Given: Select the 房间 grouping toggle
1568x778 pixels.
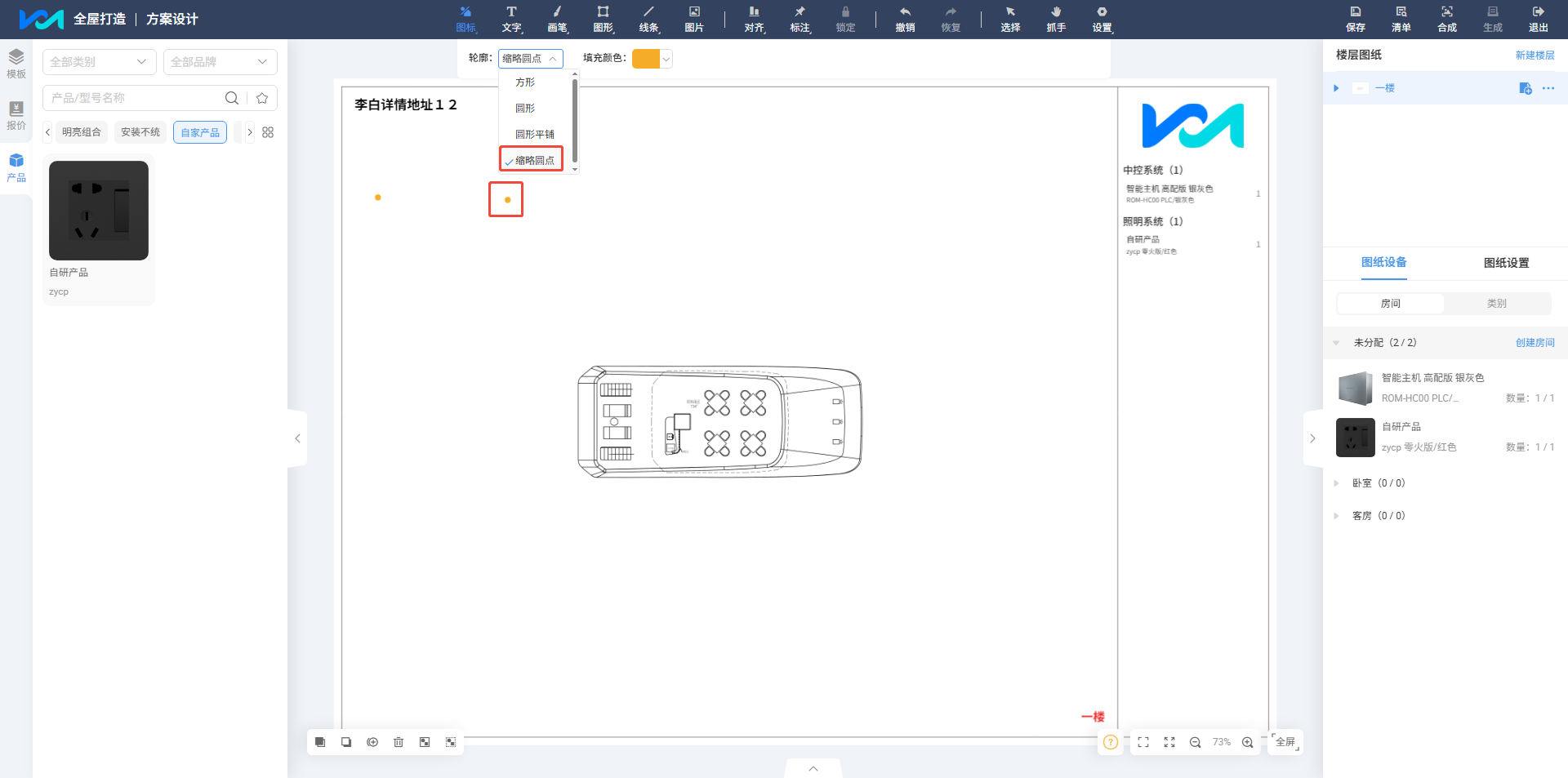Looking at the screenshot, I should tap(1391, 304).
